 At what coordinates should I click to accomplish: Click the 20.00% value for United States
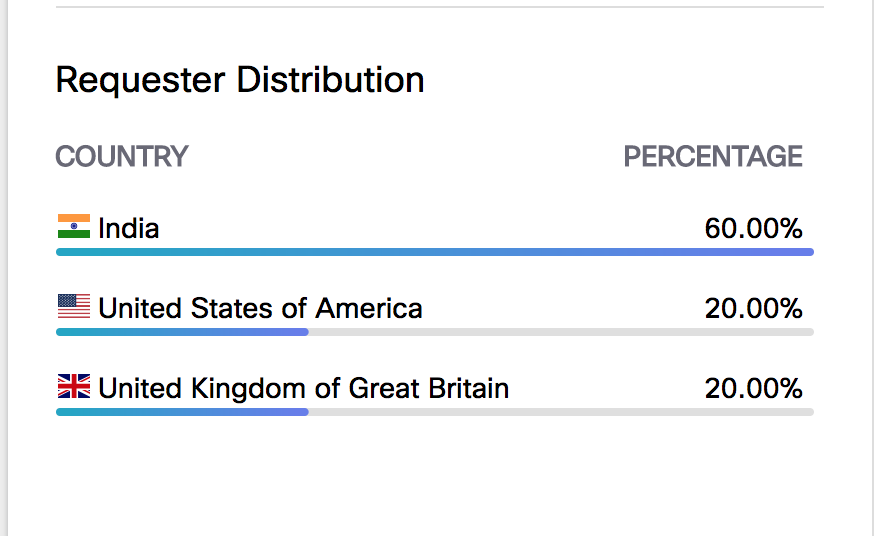click(753, 308)
